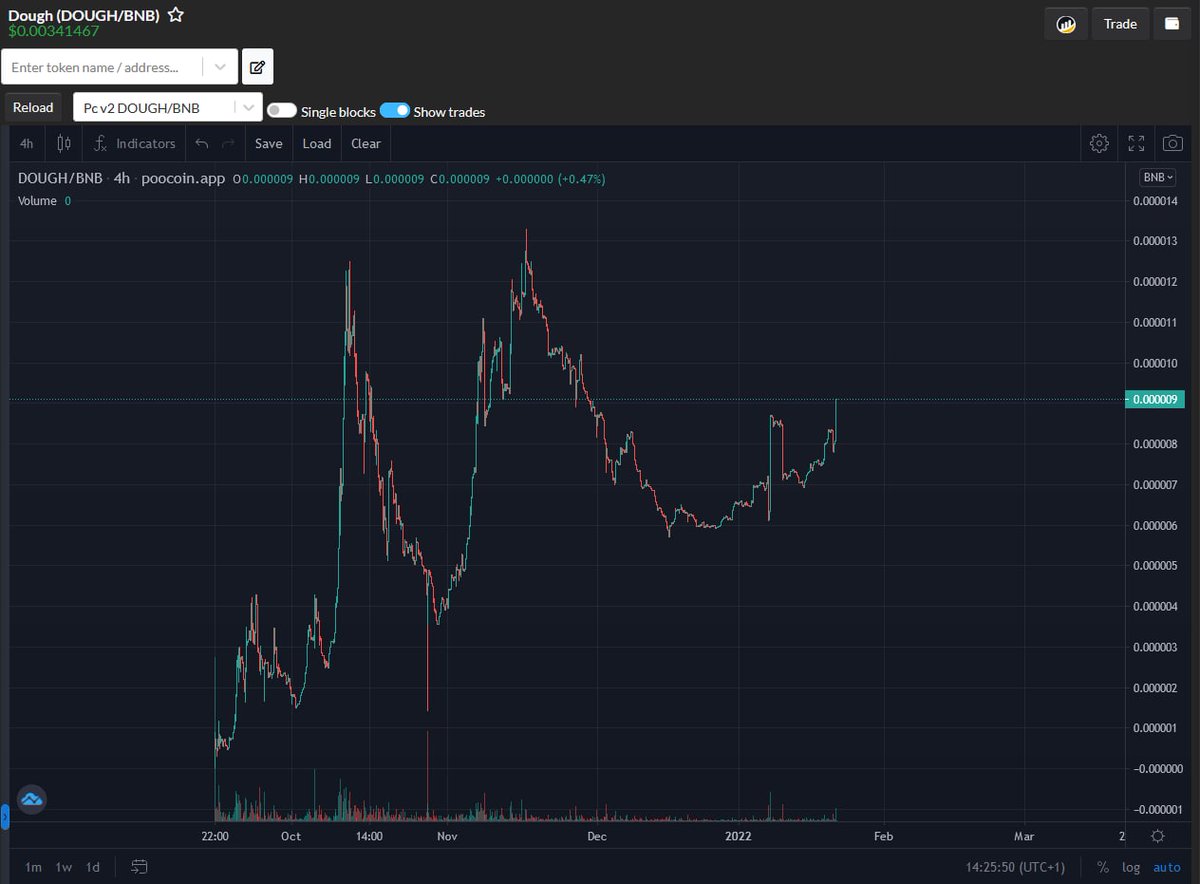
Task: Open chart settings gear
Action: [1099, 144]
